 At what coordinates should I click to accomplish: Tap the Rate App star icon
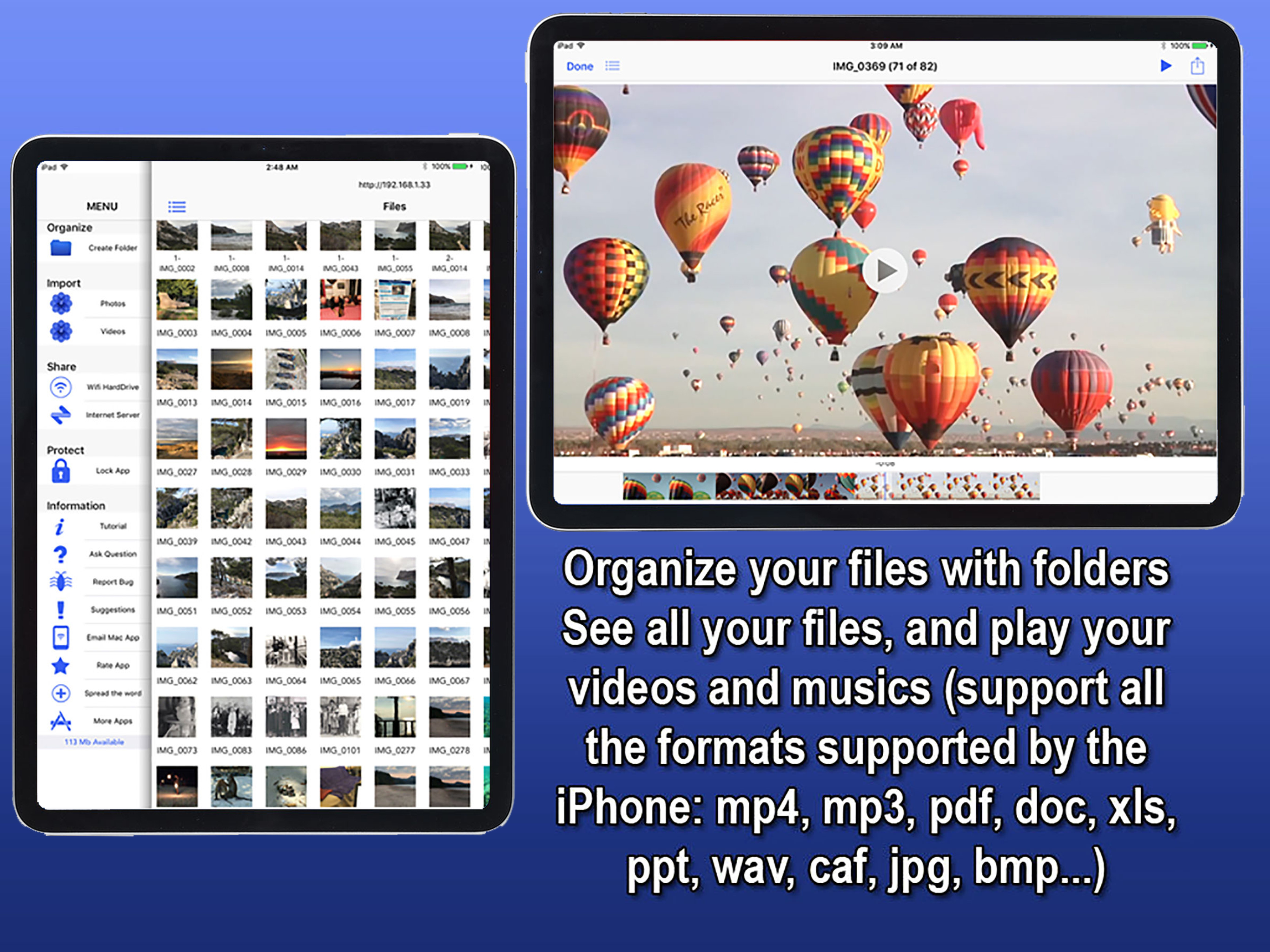pyautogui.click(x=61, y=666)
